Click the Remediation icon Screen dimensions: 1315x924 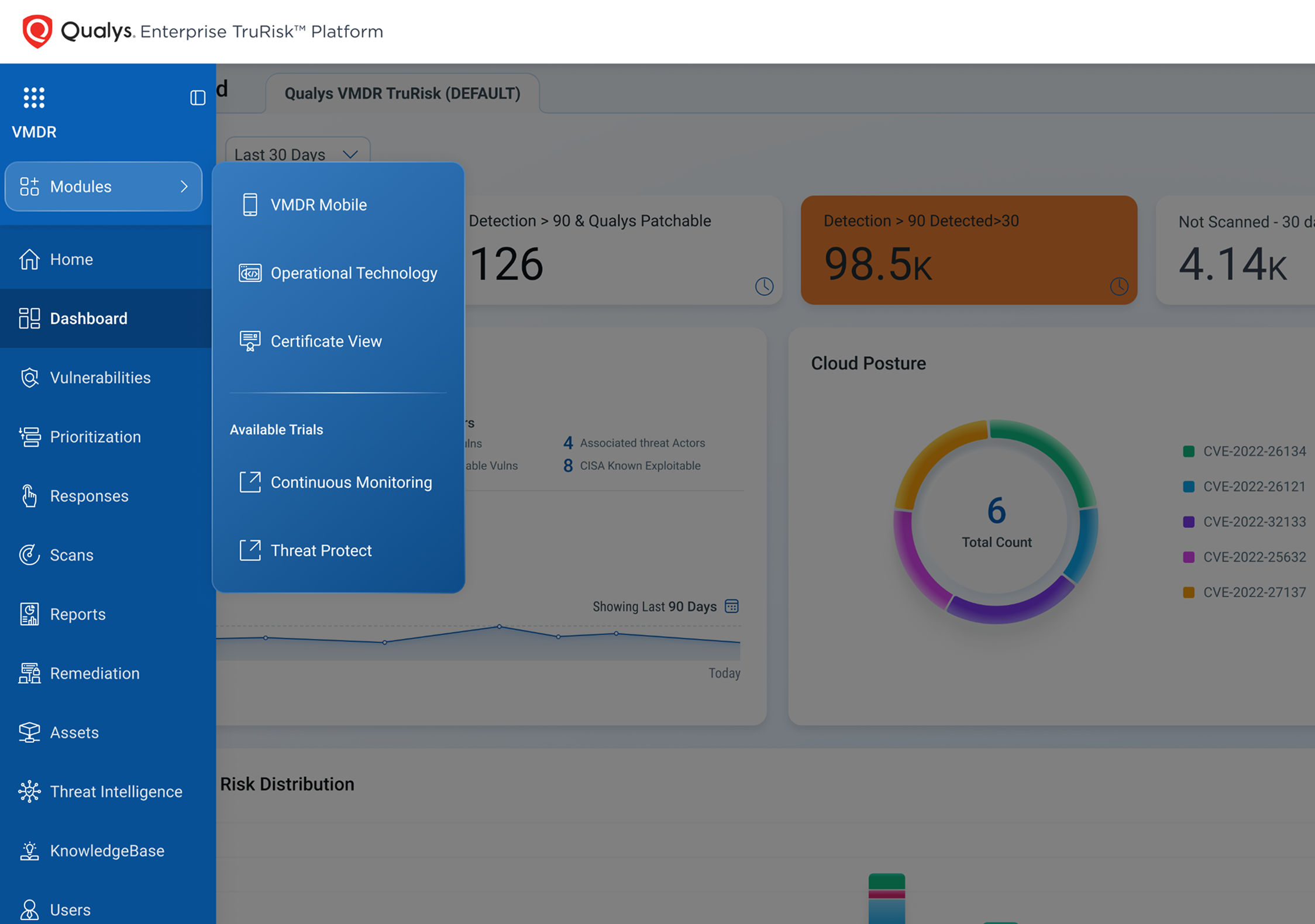29,673
